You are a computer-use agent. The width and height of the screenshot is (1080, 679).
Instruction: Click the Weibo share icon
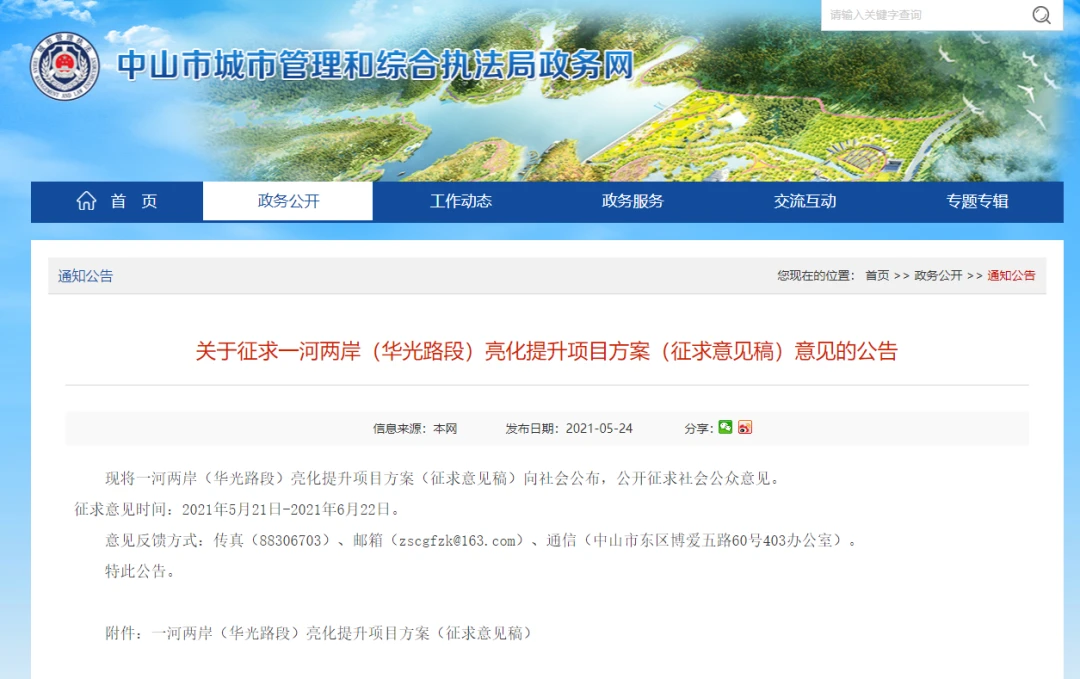pos(744,426)
